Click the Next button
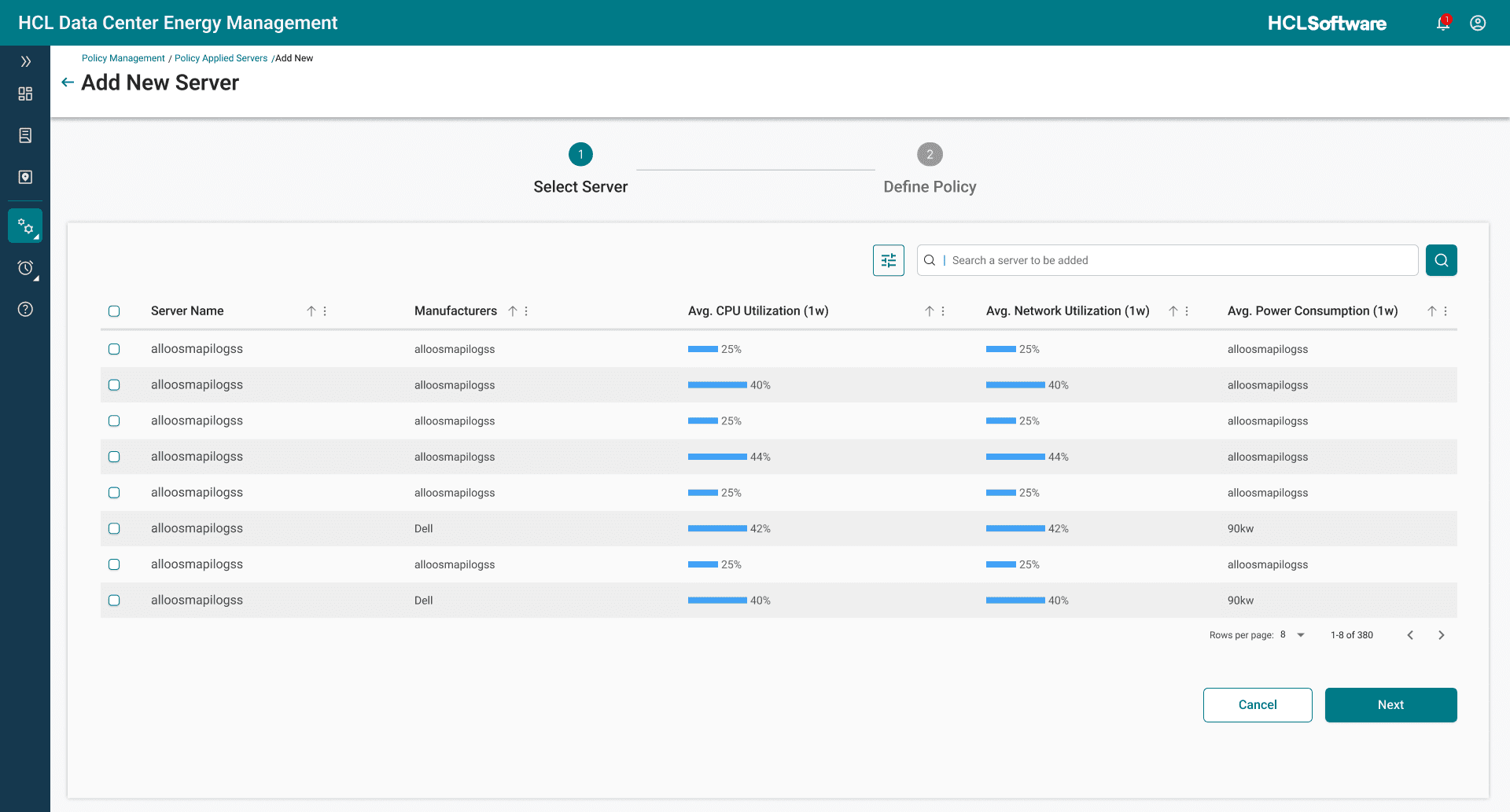The image size is (1510, 812). (1390, 705)
